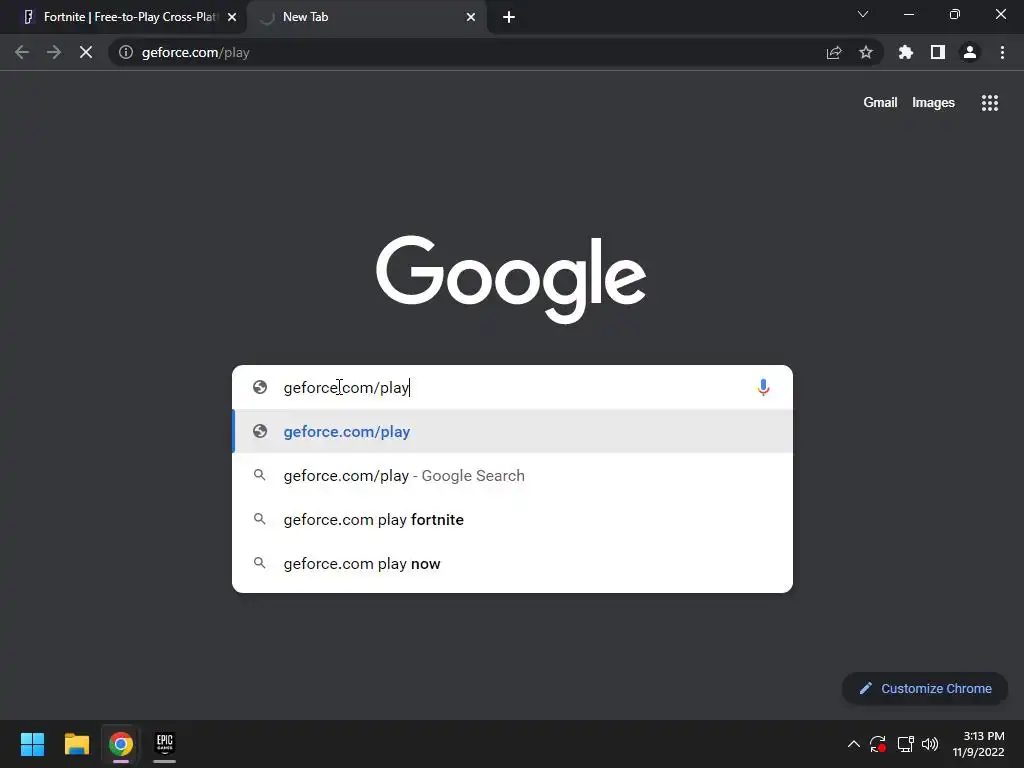Start voice search with the microphone
This screenshot has width=1024, height=768.
[x=763, y=387]
